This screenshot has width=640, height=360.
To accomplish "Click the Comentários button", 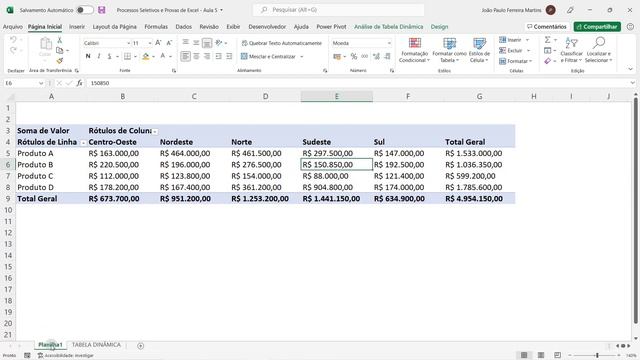I will click(547, 27).
